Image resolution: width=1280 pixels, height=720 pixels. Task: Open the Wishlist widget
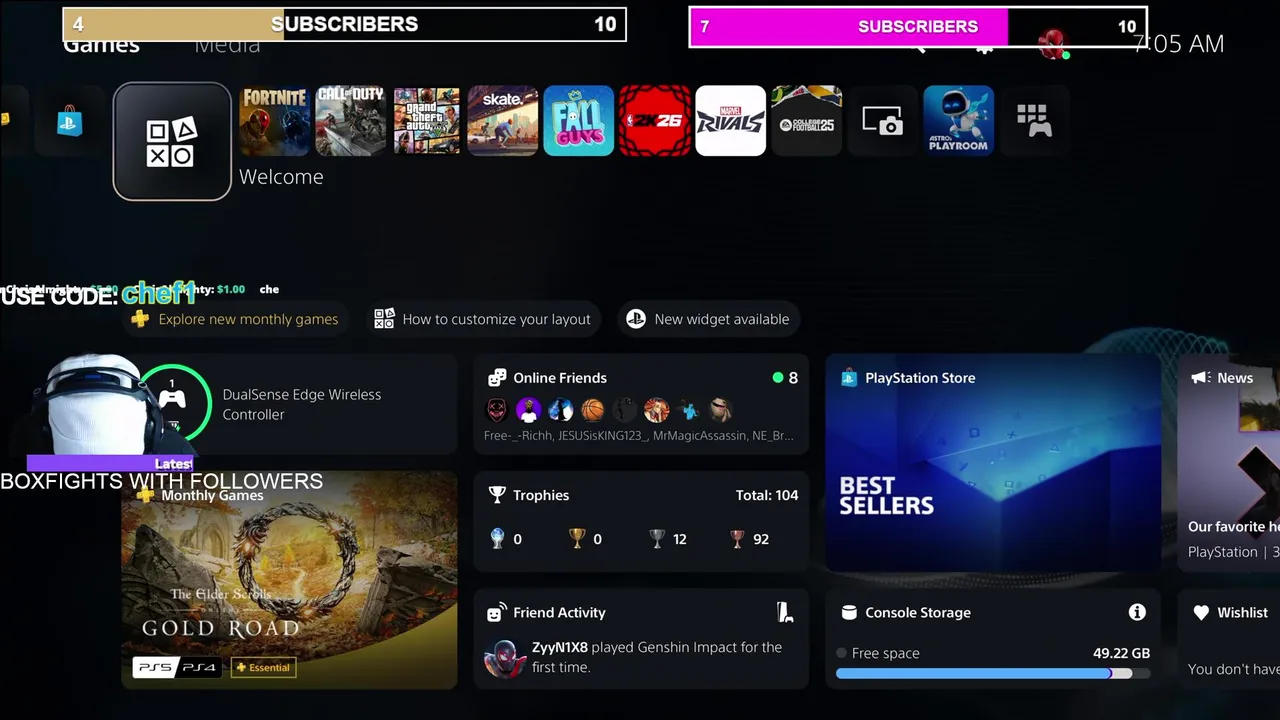(x=1229, y=638)
